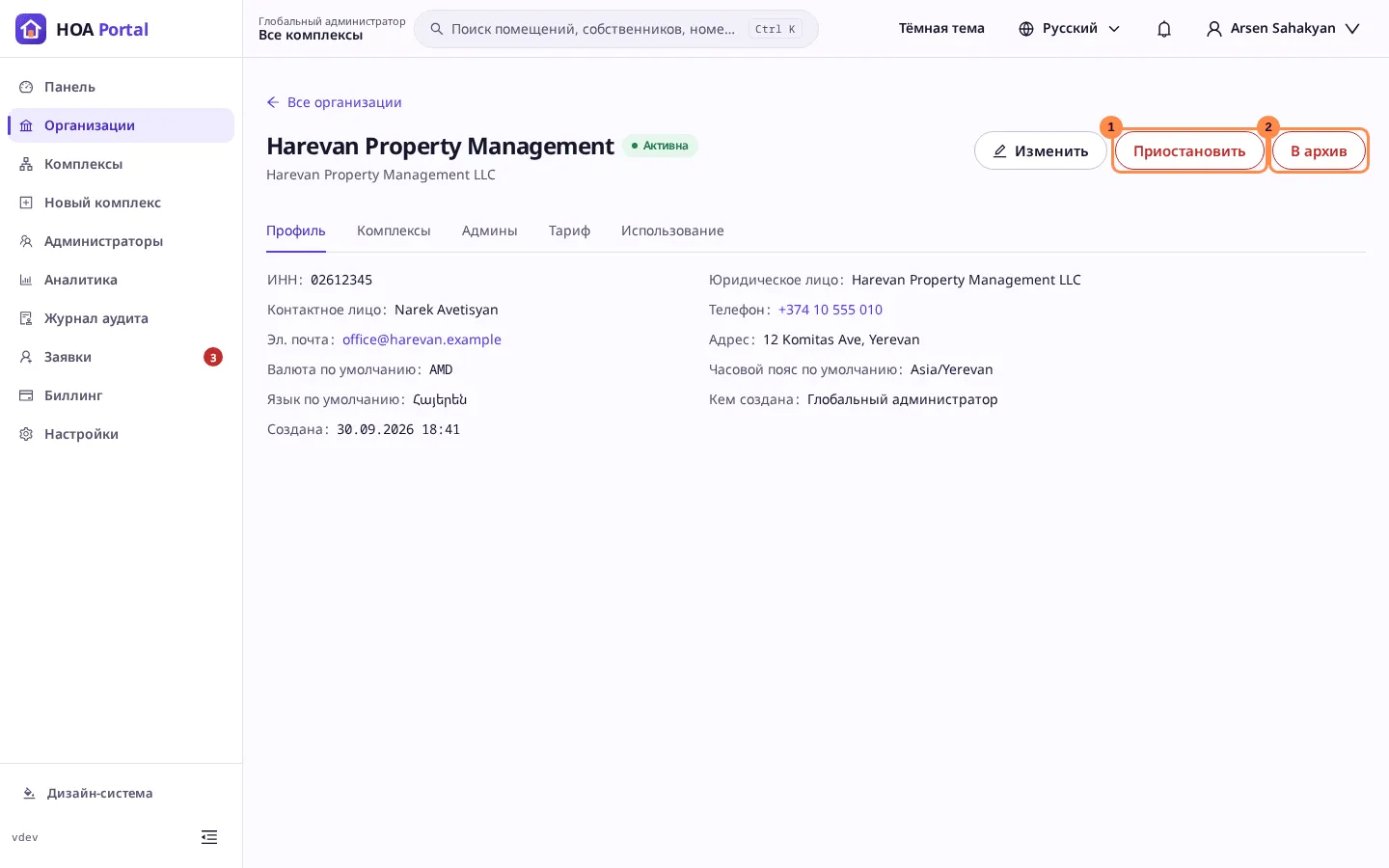Switch to Комплексы tab
1389x868 pixels.
(x=394, y=231)
